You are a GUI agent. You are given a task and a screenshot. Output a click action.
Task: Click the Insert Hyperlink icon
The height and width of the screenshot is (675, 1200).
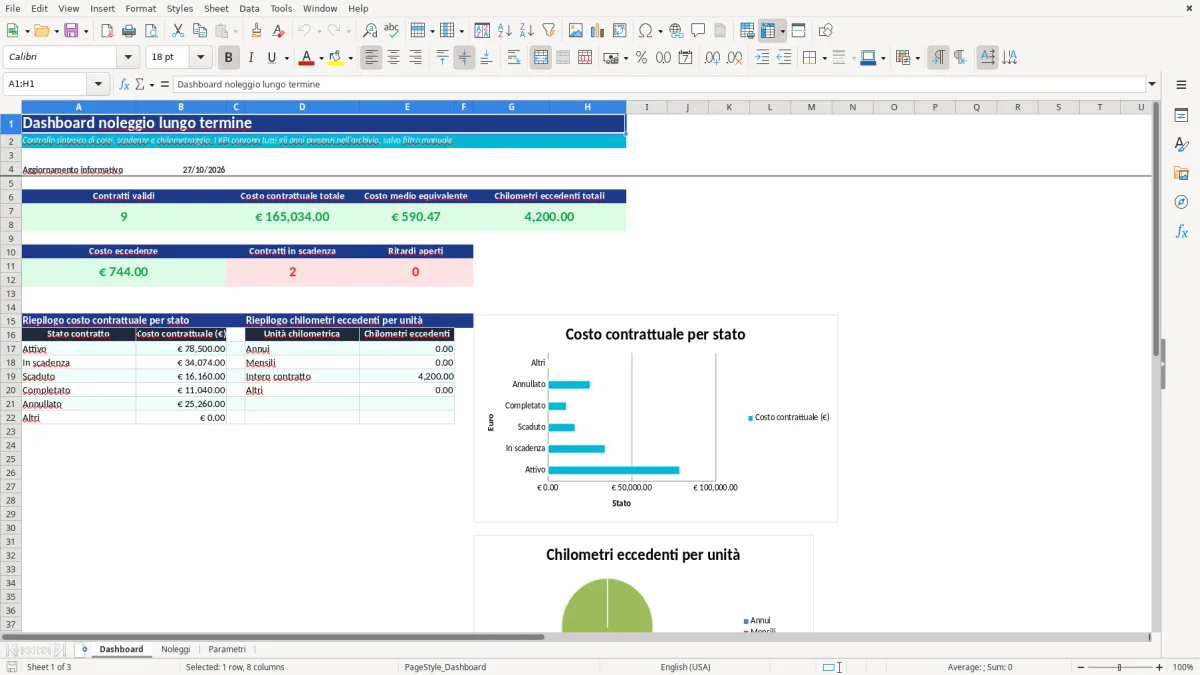(676, 31)
